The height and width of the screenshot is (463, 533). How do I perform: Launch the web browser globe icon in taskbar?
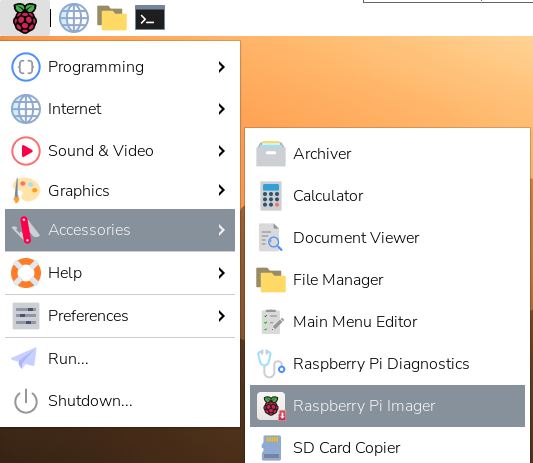74,18
